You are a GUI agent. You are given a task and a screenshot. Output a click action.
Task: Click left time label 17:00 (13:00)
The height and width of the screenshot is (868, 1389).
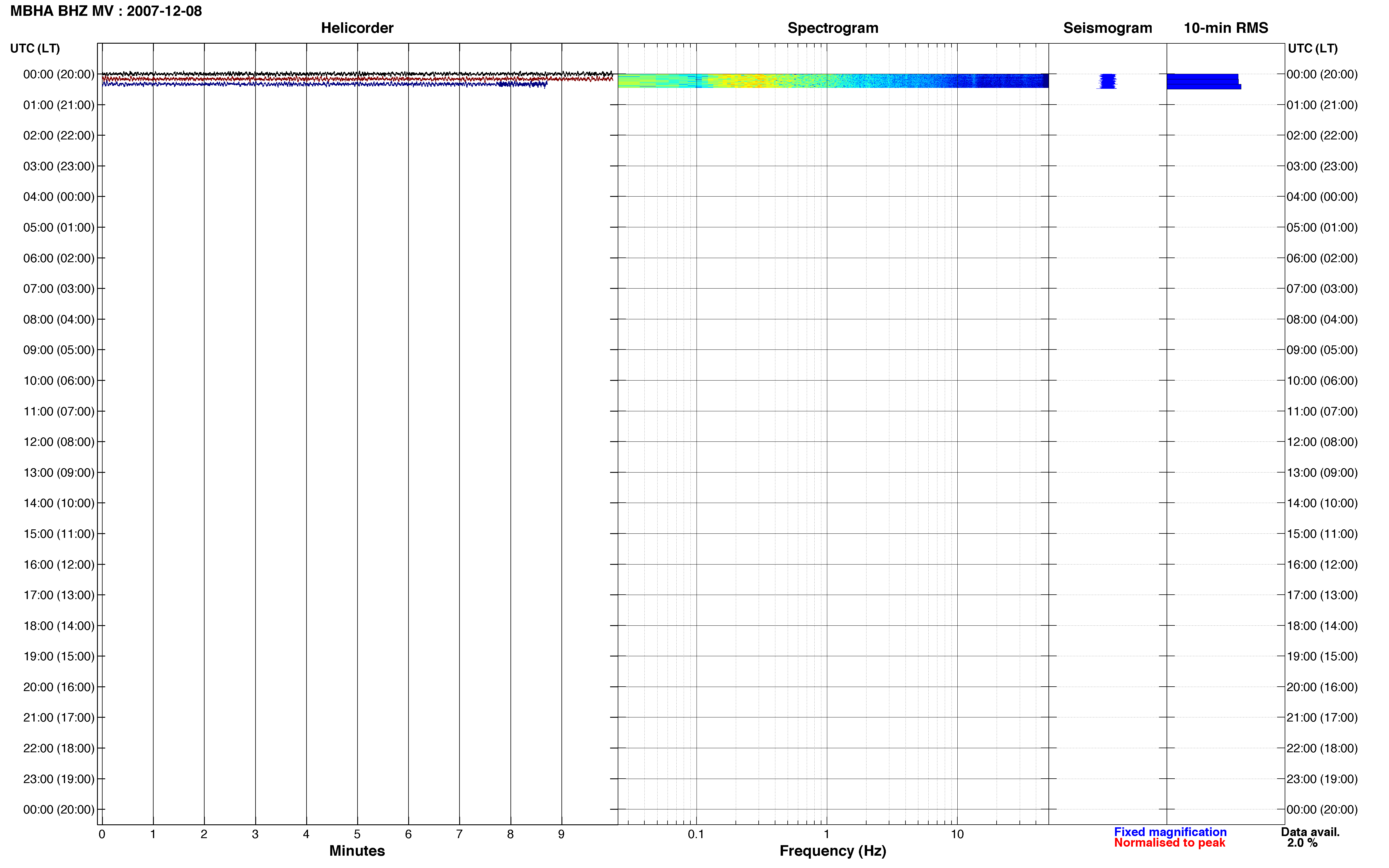point(59,595)
